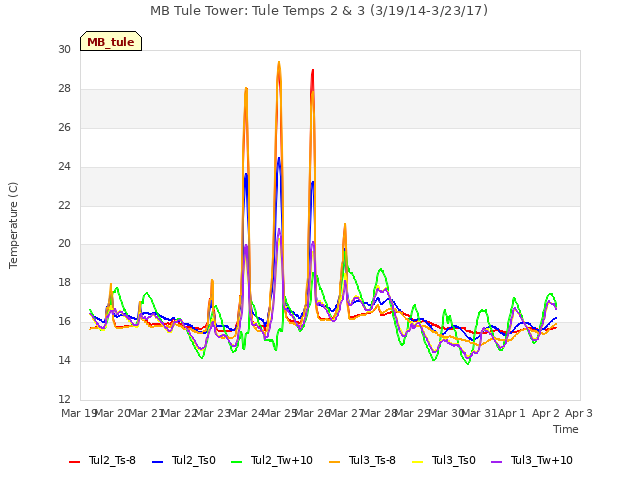Screen dimensions: 640x480
Task: Select the Tul3_Ts-8 legend label
Action: [x=372, y=460]
